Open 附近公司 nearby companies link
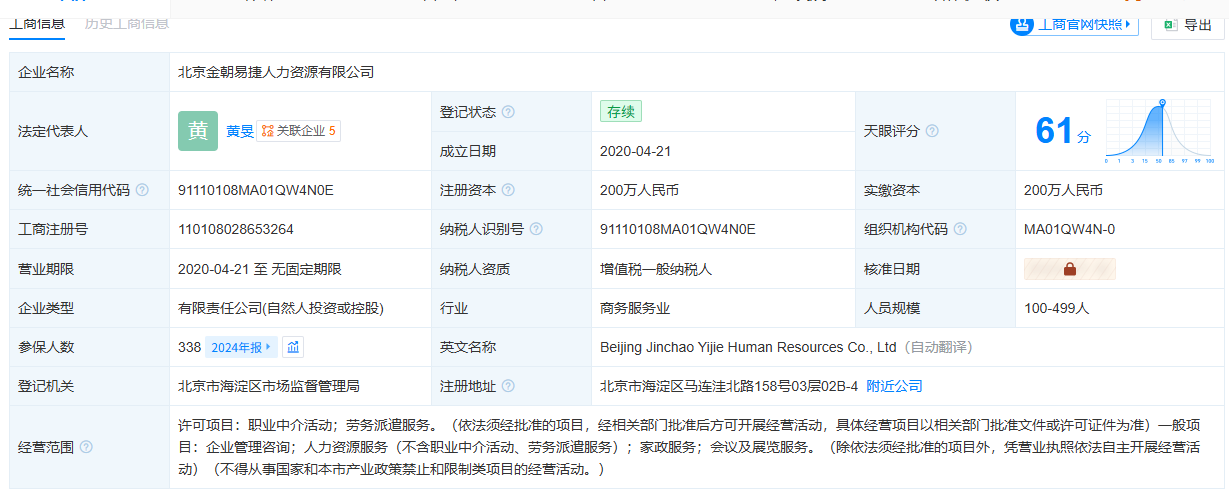 pos(894,386)
